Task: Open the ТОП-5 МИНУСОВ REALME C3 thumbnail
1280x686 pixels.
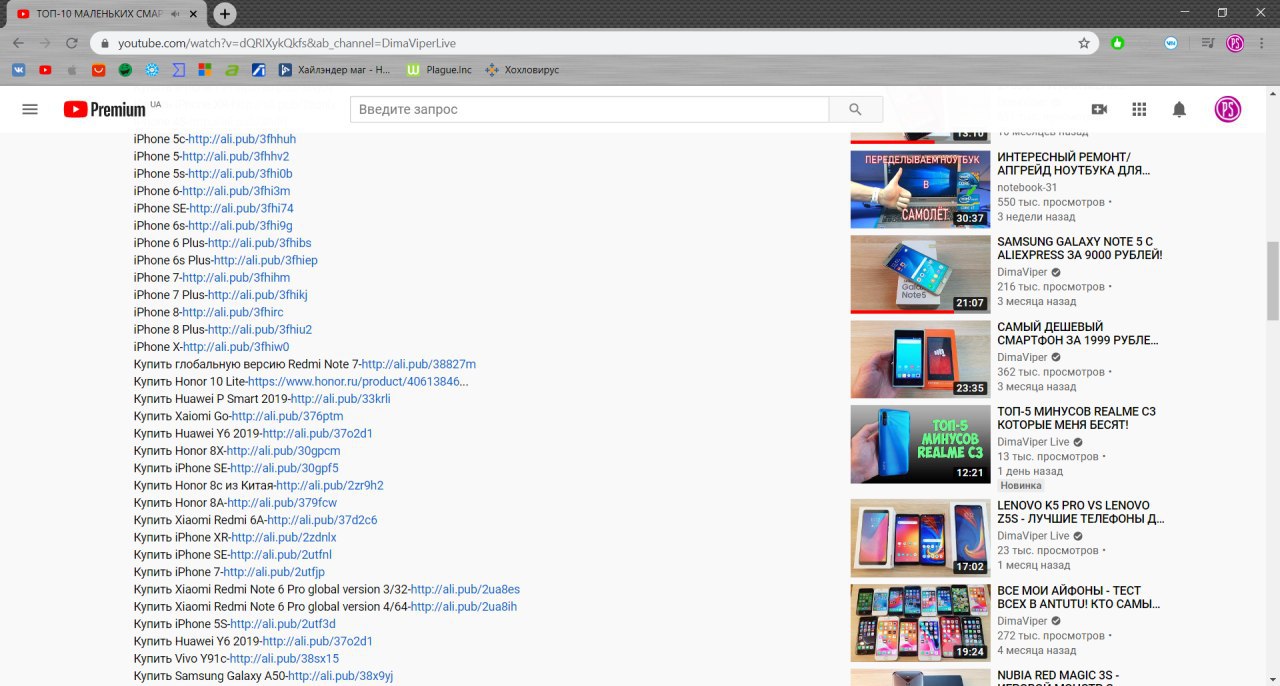Action: pyautogui.click(x=920, y=444)
